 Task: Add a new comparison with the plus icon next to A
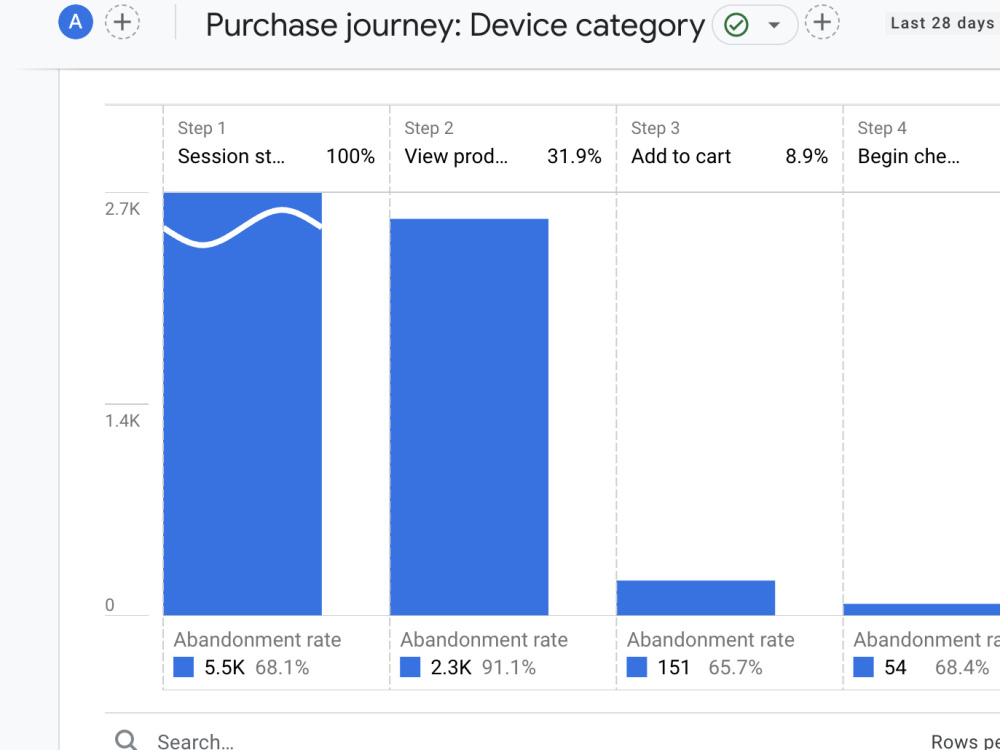click(122, 22)
